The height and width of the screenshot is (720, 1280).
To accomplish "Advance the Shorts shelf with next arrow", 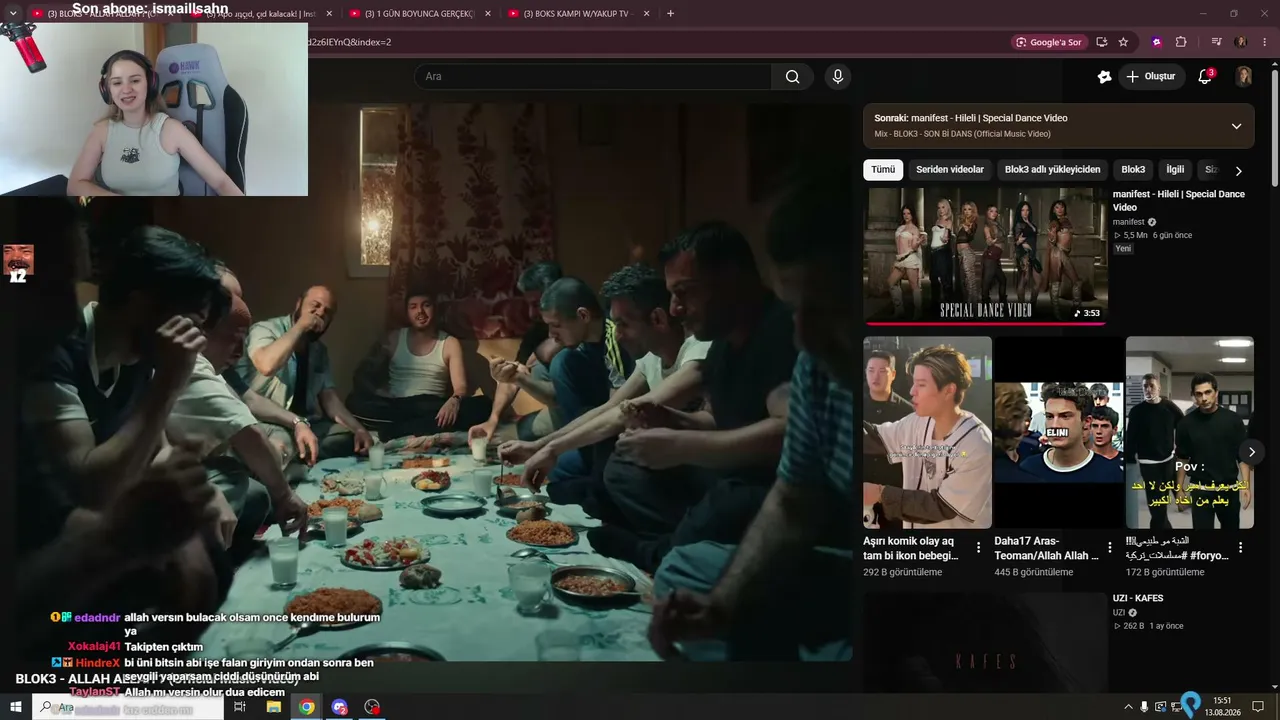I will 1251,452.
